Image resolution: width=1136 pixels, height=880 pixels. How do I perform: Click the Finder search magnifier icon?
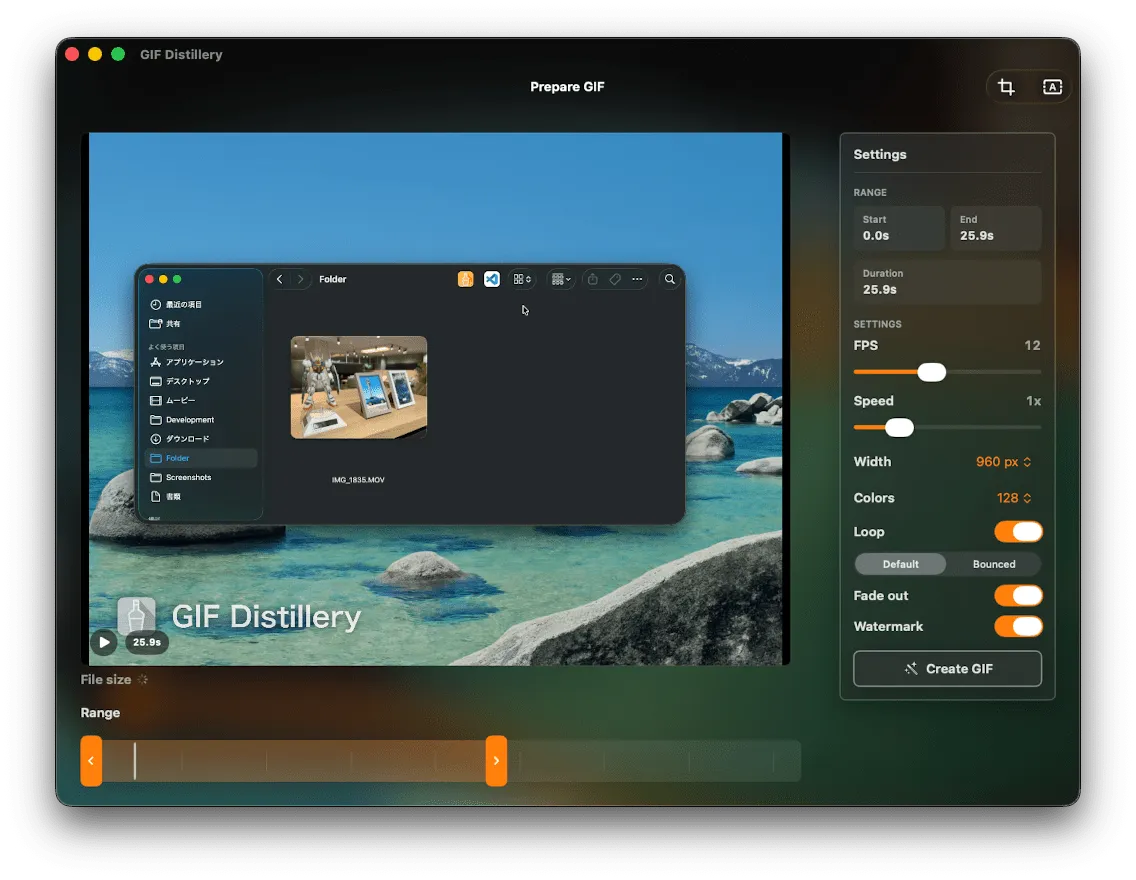point(670,279)
